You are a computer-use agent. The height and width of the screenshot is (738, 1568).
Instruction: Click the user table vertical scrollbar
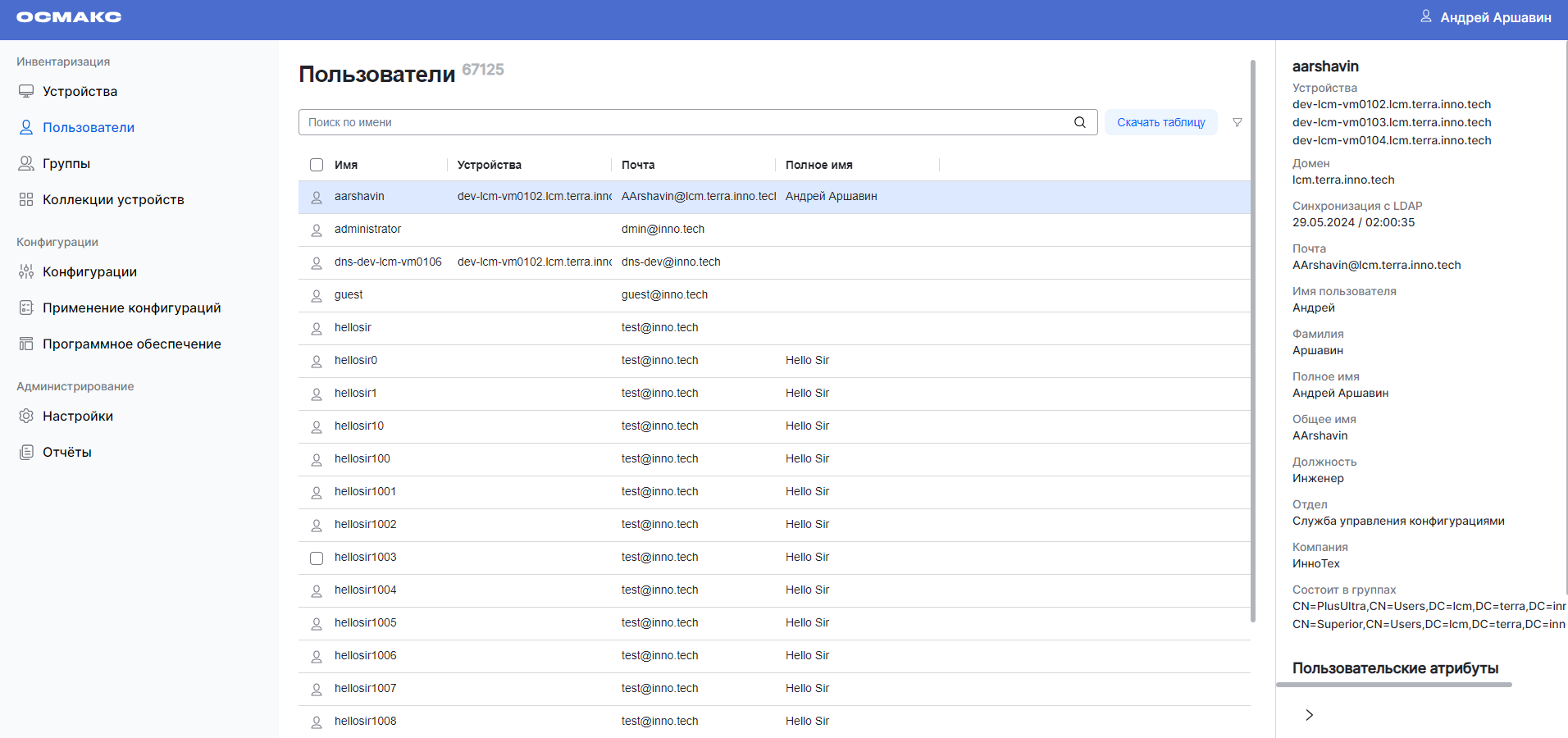[x=1252, y=340]
